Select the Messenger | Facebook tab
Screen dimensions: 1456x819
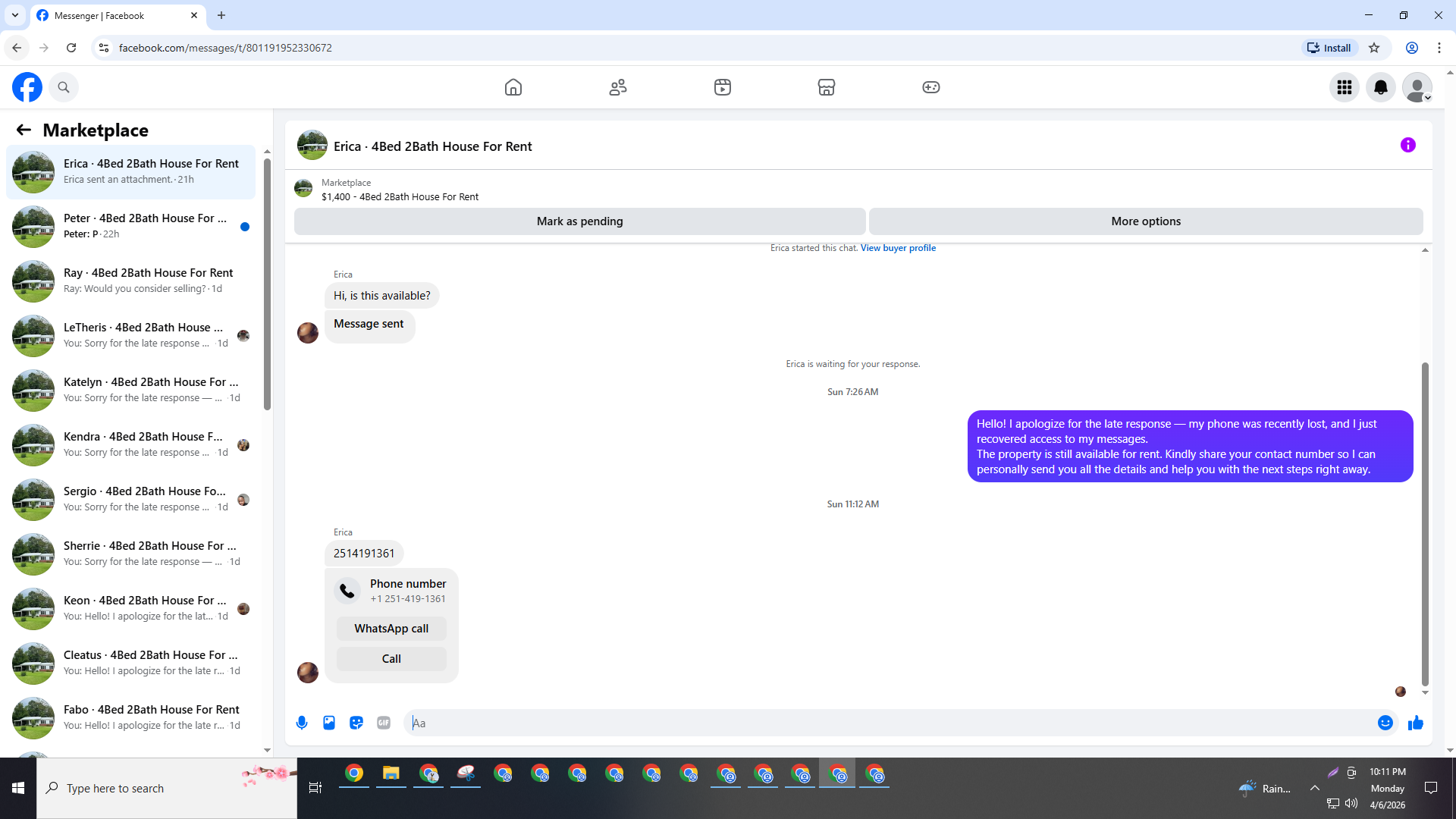point(118,15)
